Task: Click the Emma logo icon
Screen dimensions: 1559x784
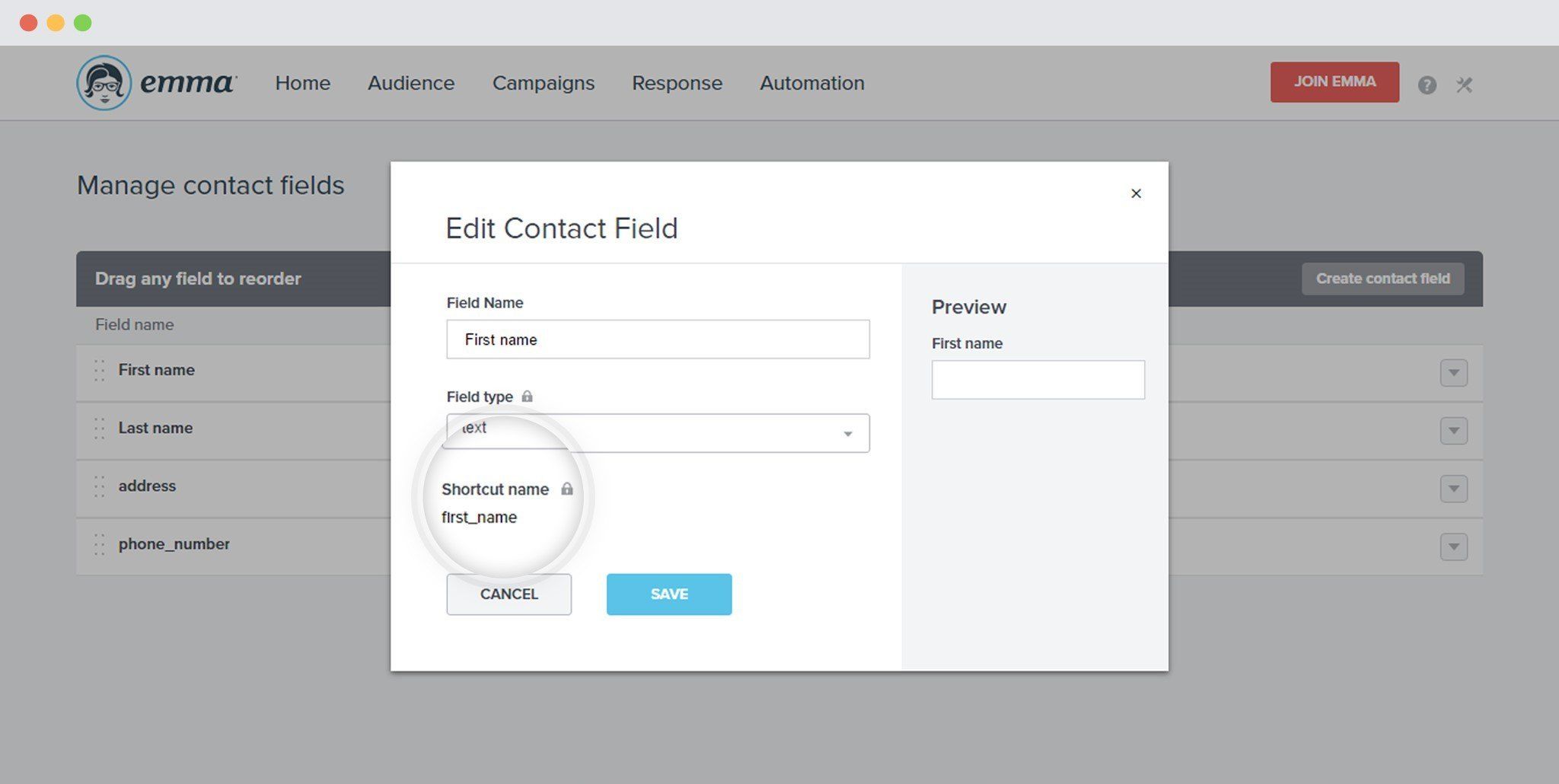Action: [x=104, y=82]
